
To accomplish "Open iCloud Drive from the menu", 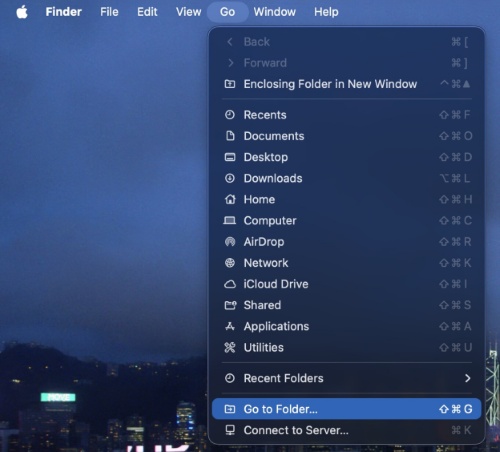I will [x=347, y=284].
